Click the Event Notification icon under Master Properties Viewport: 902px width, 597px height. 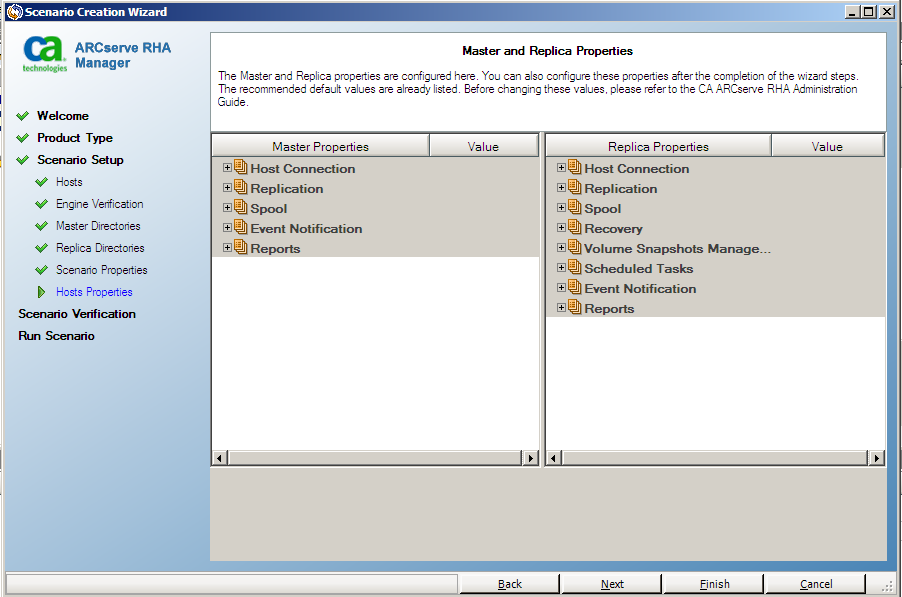click(240, 228)
